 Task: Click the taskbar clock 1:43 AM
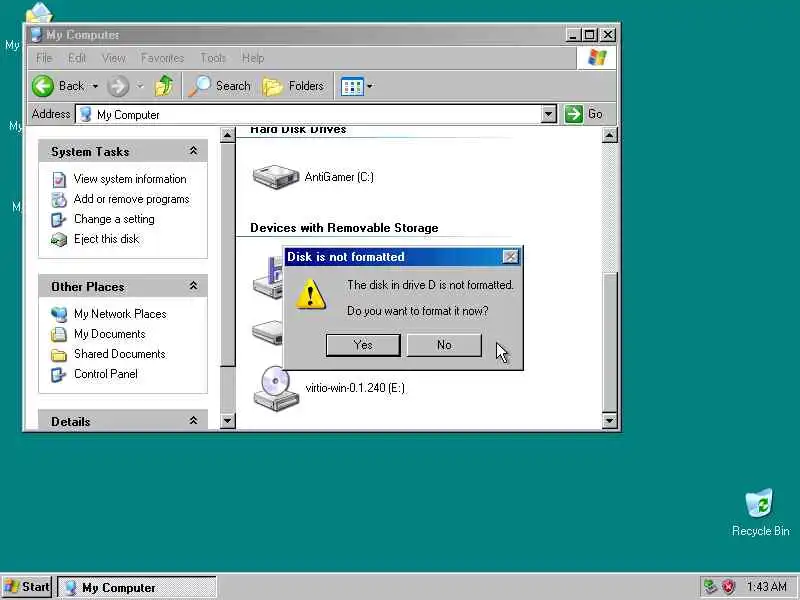[767, 587]
